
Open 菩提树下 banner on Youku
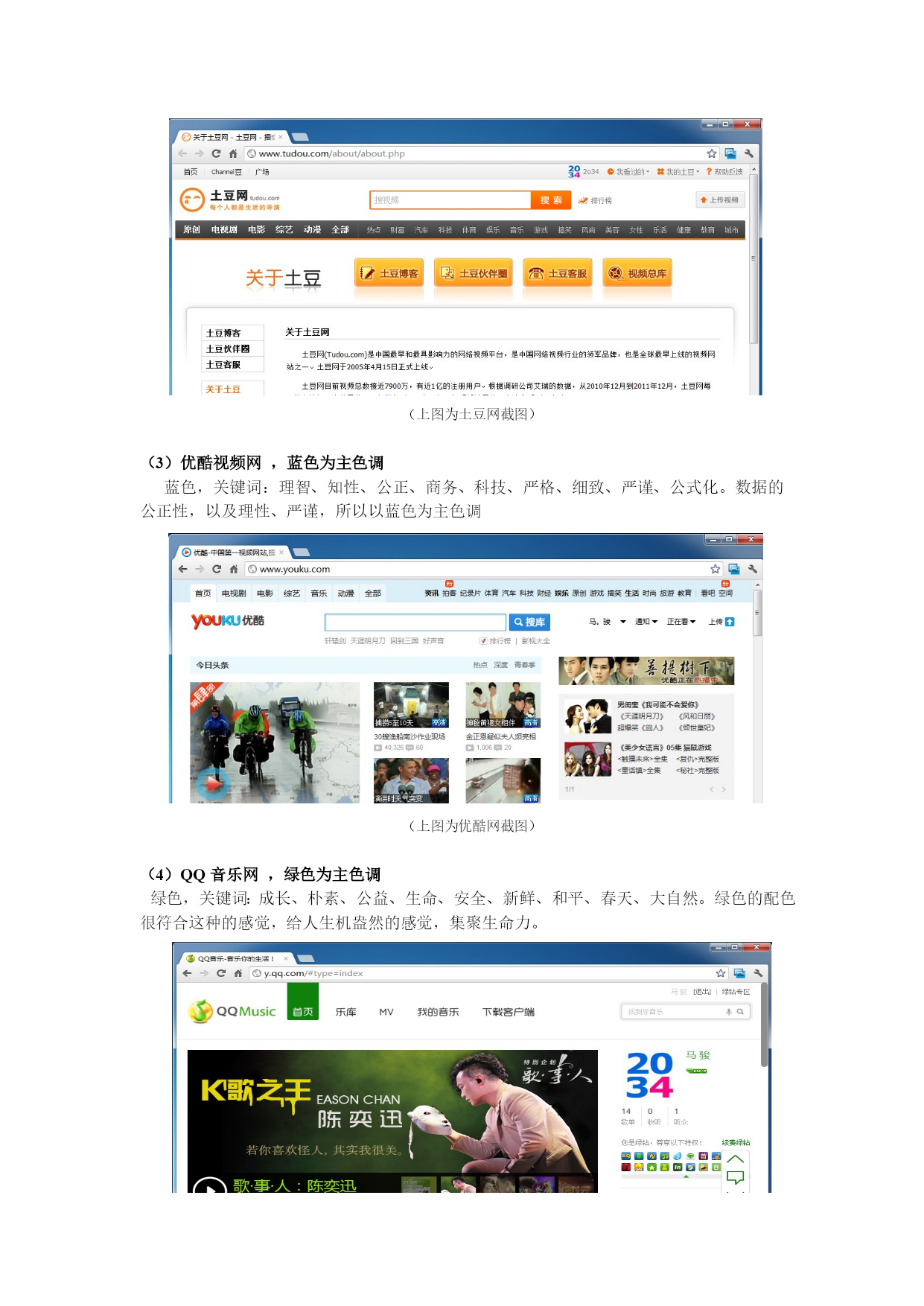click(646, 671)
